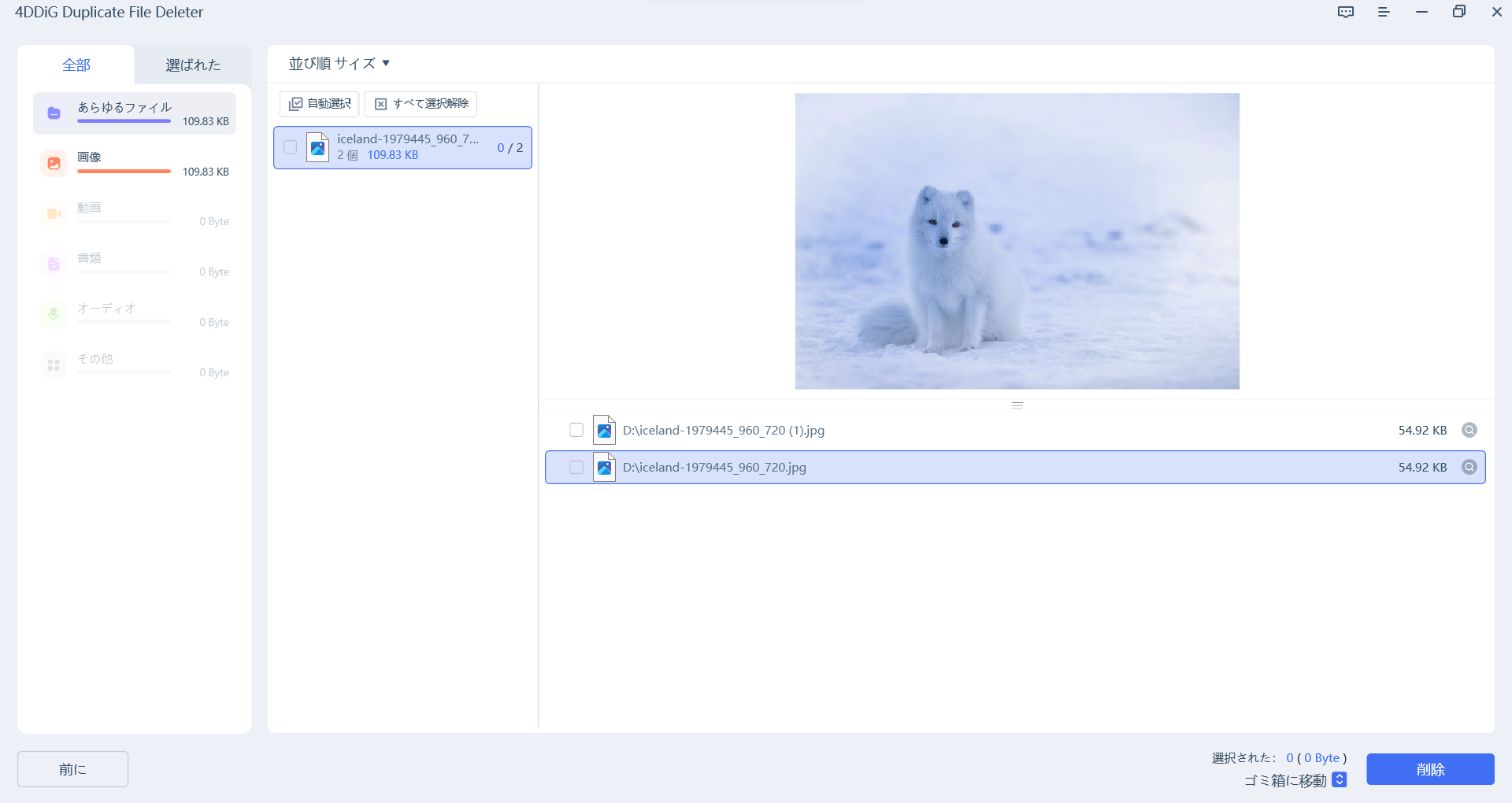Click the すべて選択解除 deselect all button
Viewport: 1512px width, 803px height.
(421, 104)
